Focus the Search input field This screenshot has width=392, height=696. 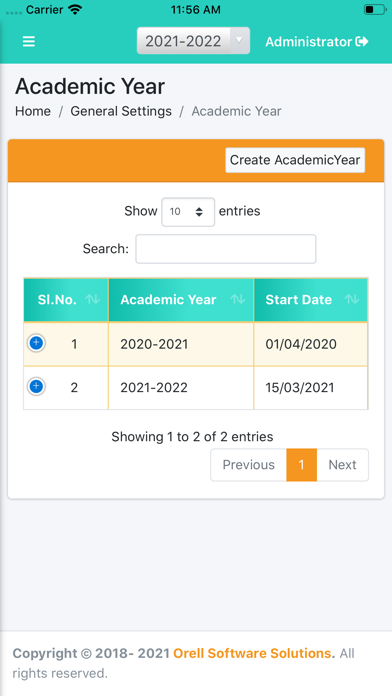coord(226,249)
